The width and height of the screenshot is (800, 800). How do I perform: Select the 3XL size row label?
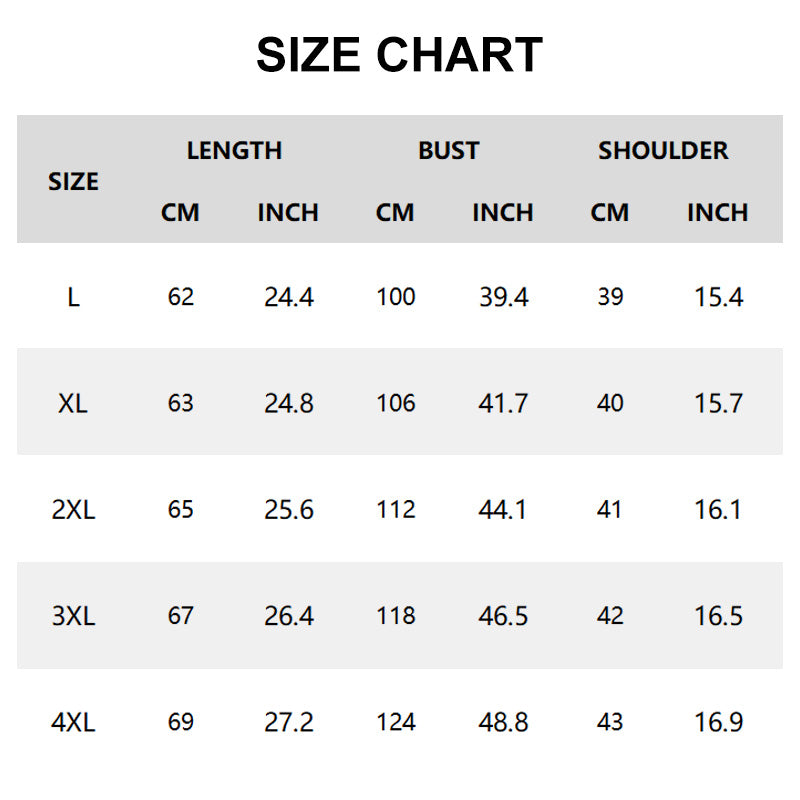pos(73,616)
